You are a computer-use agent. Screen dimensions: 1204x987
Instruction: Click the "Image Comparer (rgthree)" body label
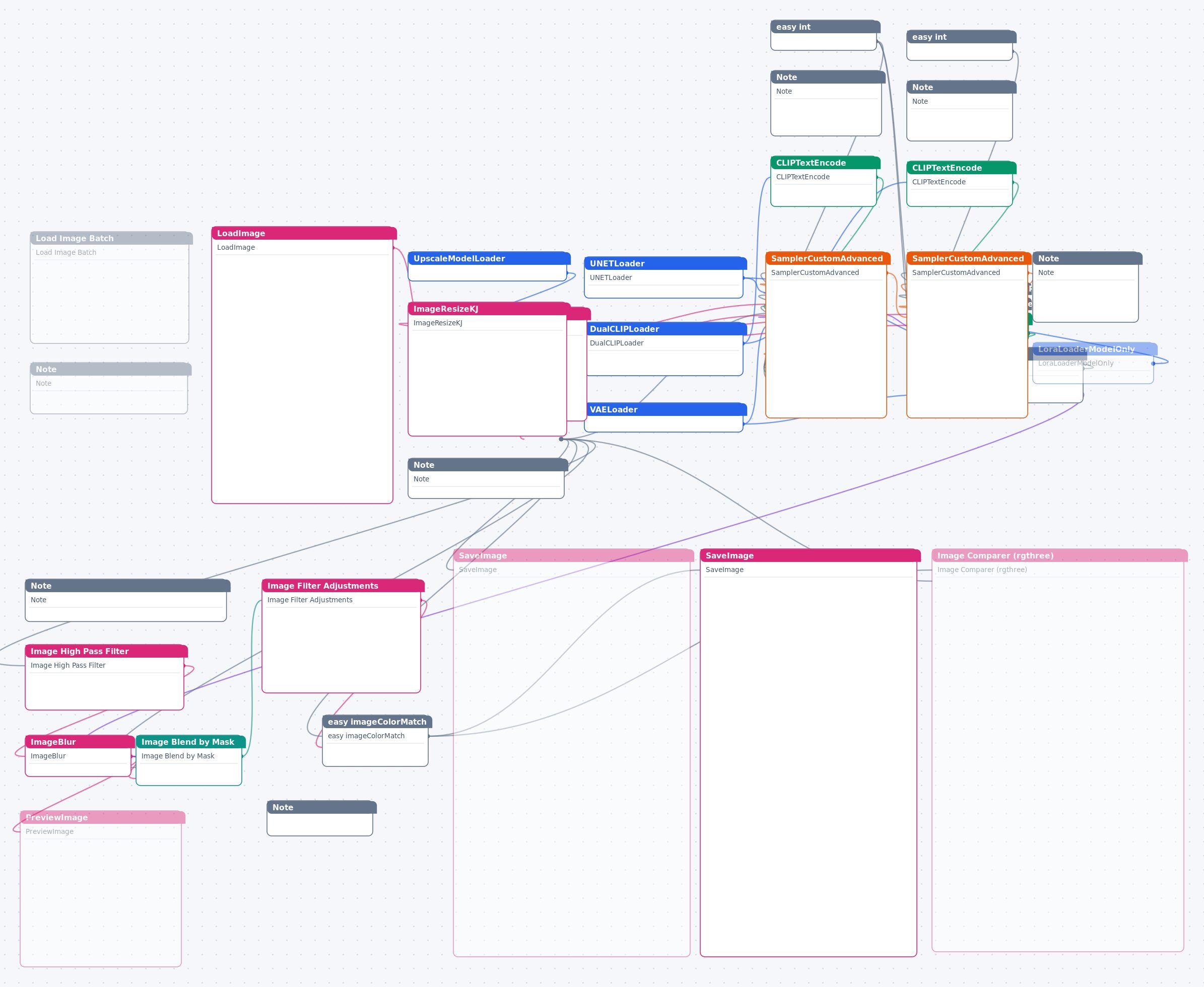pos(982,570)
